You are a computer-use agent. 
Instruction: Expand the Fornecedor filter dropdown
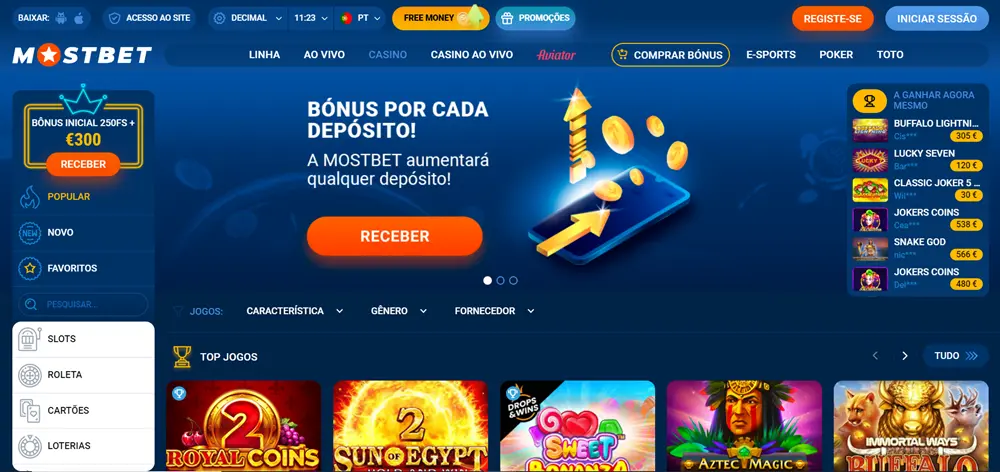click(494, 311)
